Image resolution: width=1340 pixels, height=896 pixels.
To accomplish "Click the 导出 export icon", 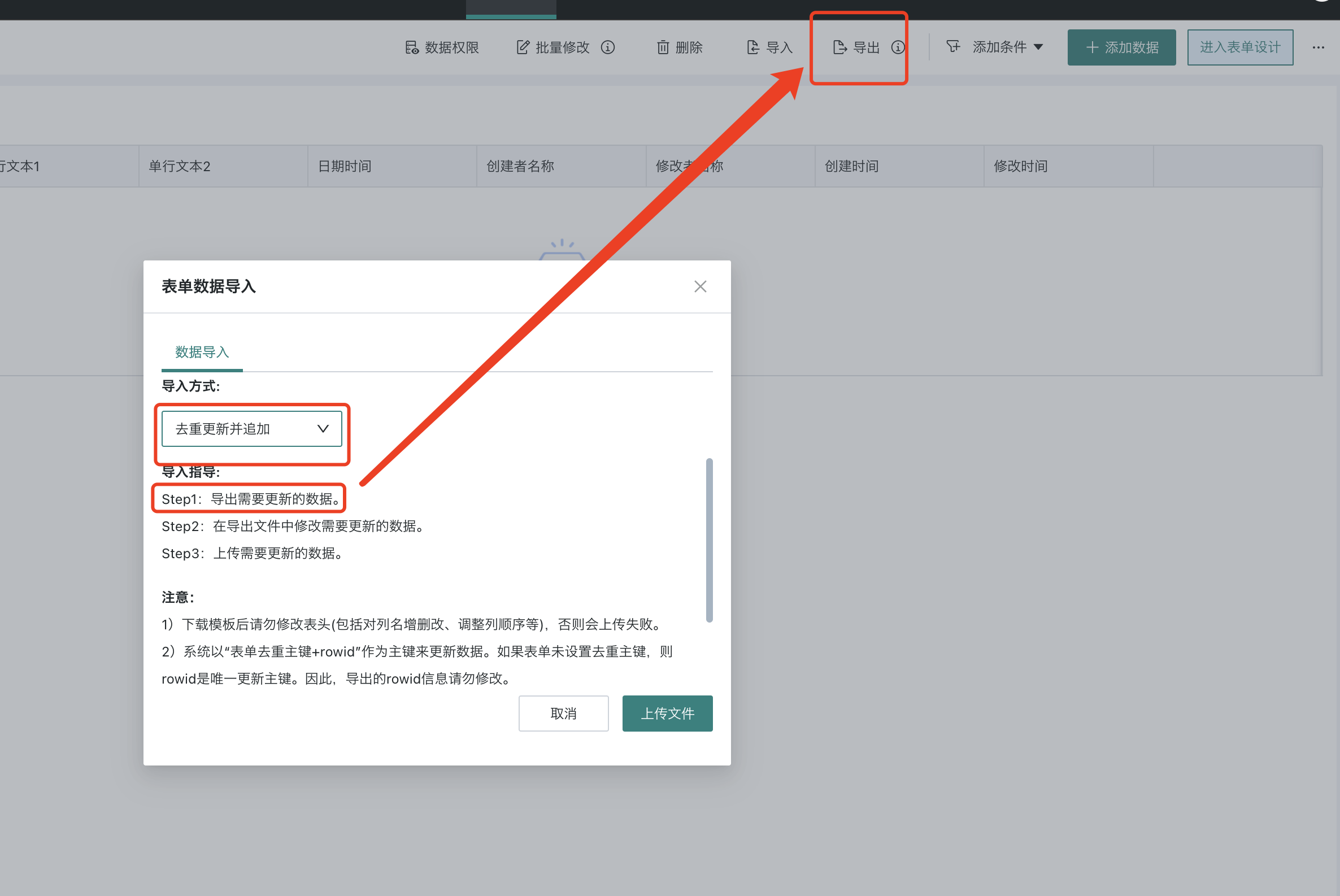I will [x=839, y=47].
